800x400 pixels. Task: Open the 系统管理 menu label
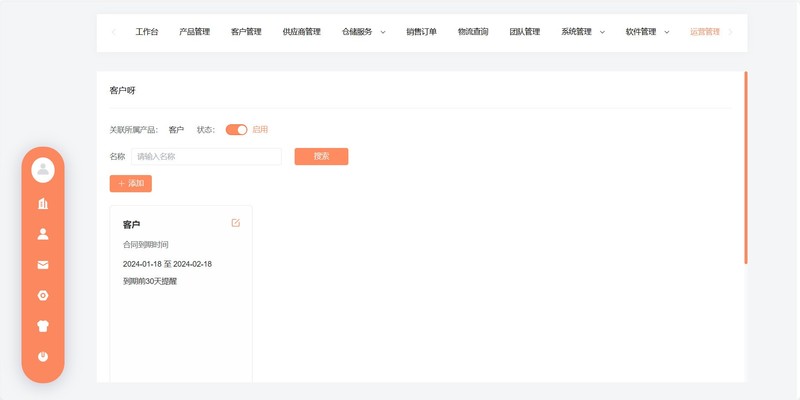tap(576, 32)
